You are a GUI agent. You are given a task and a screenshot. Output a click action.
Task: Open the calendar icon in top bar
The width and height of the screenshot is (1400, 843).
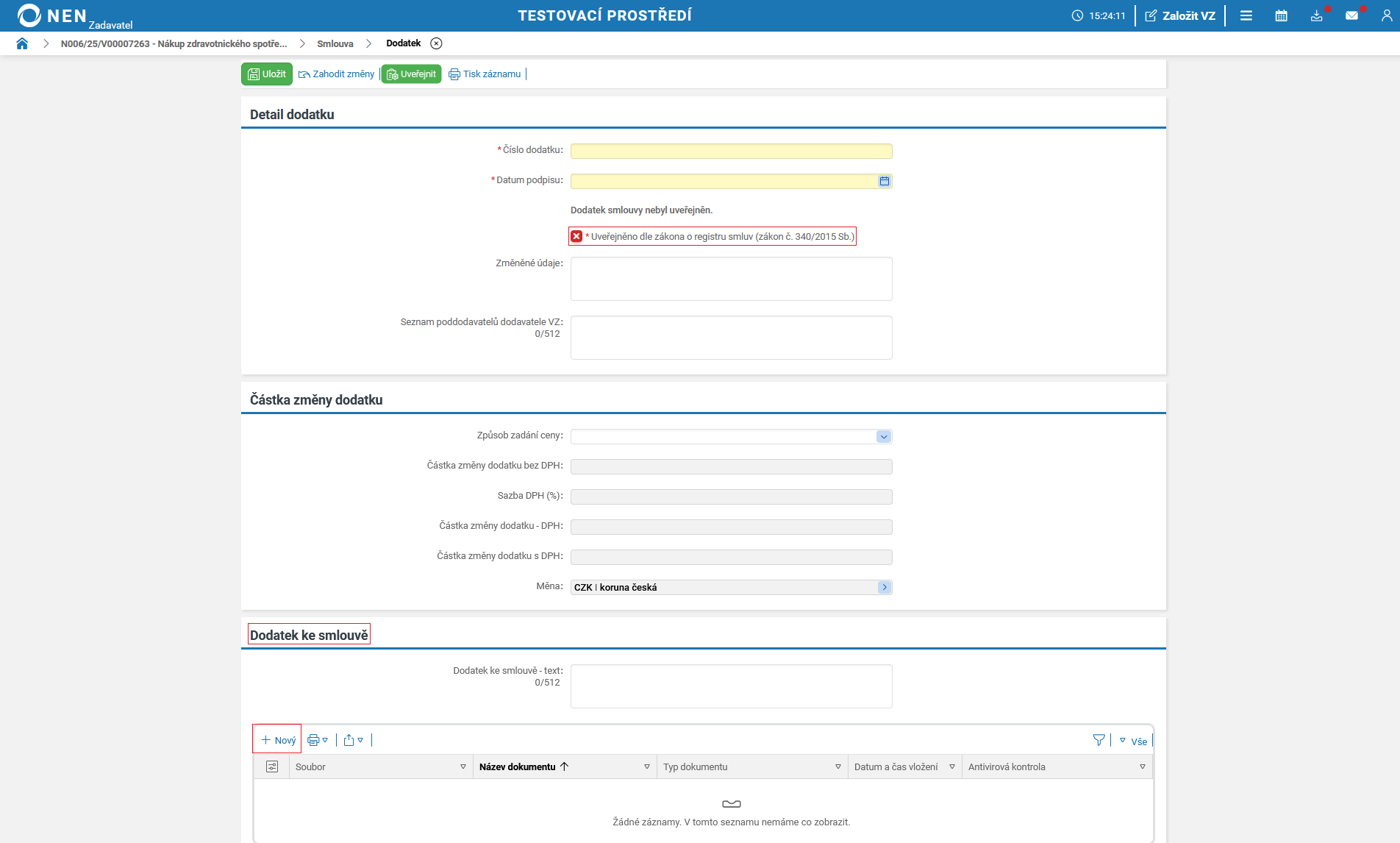click(1281, 15)
